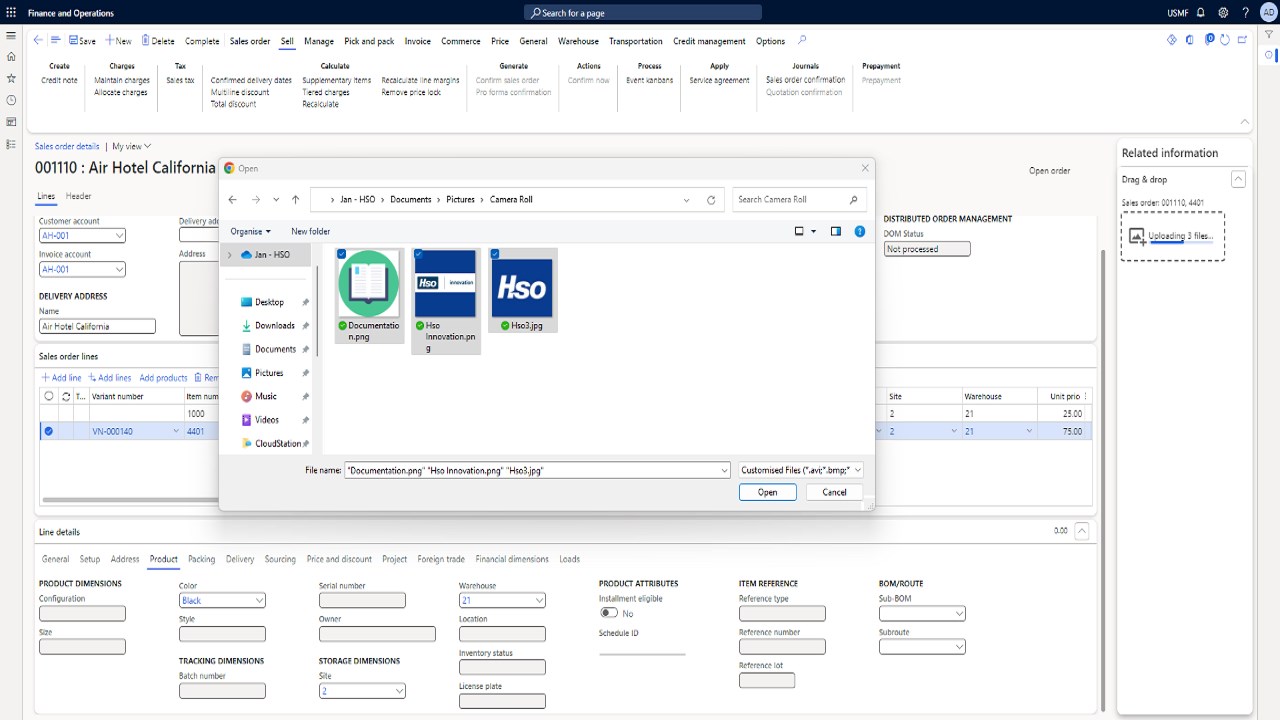Open Power Apps diamond icon
This screenshot has width=1280, height=720.
(x=1172, y=40)
